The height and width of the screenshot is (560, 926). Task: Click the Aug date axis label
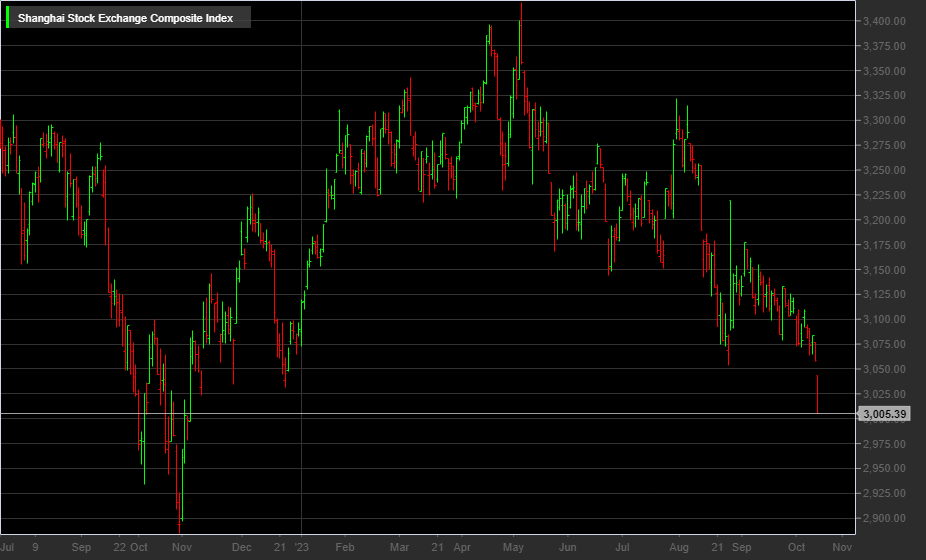point(679,547)
